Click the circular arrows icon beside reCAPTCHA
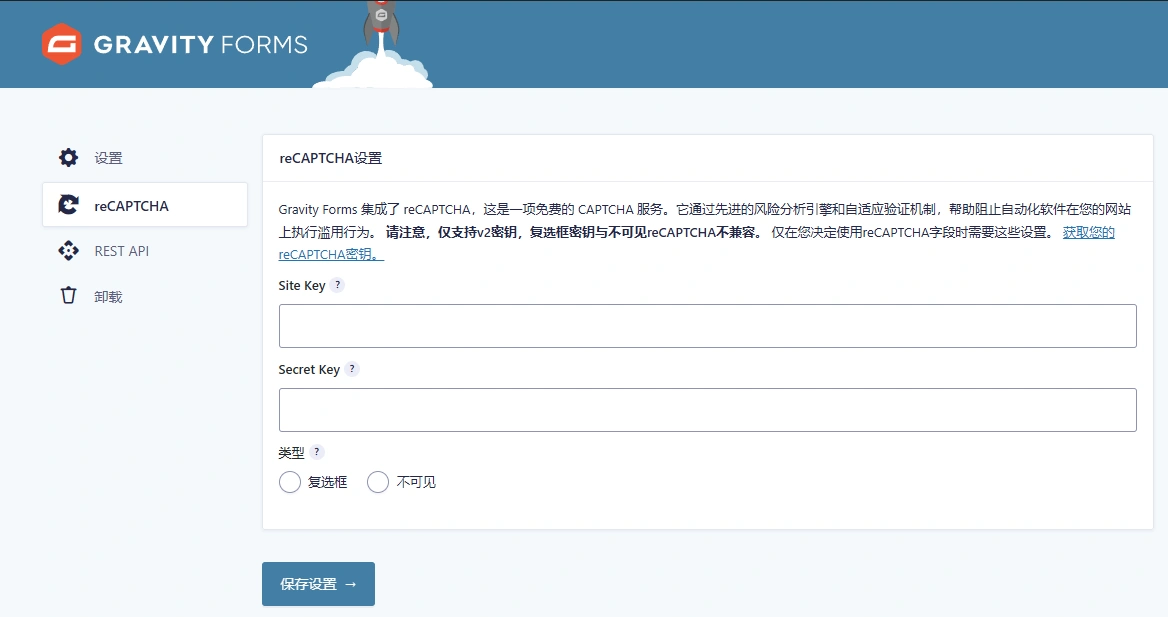The image size is (1168, 617). (x=67, y=204)
